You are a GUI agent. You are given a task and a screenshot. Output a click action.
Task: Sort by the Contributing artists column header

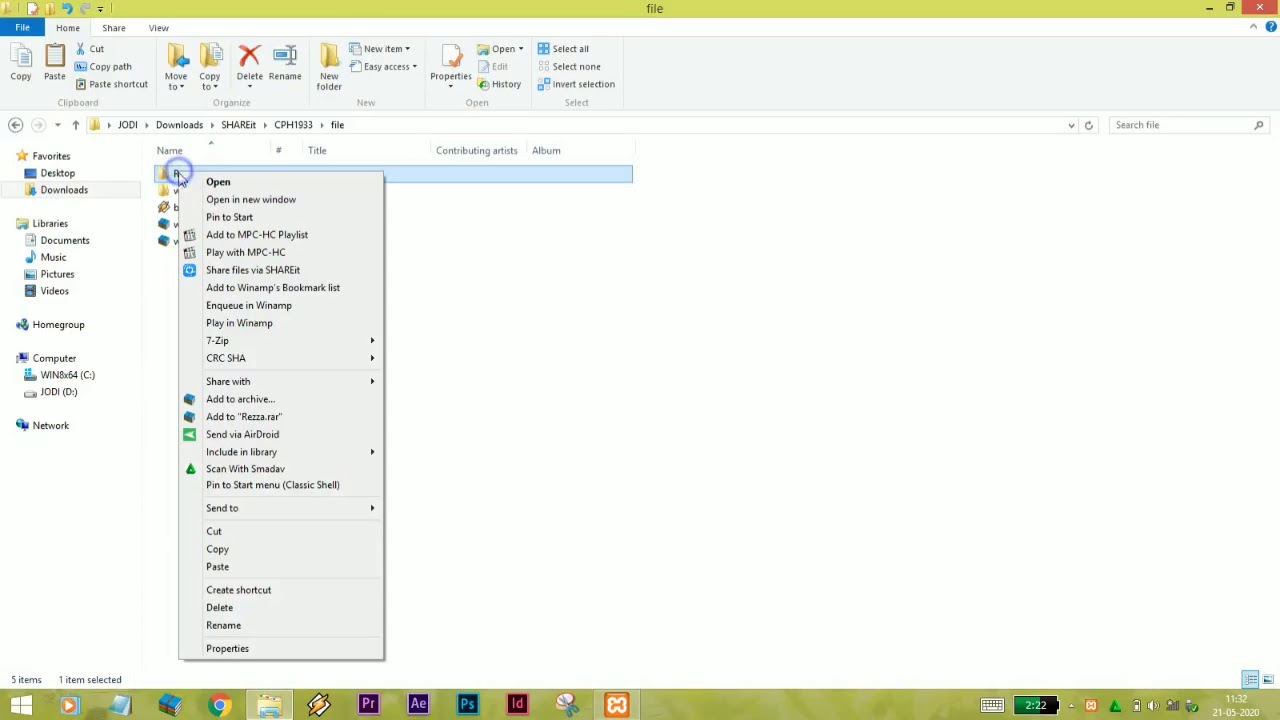477,151
